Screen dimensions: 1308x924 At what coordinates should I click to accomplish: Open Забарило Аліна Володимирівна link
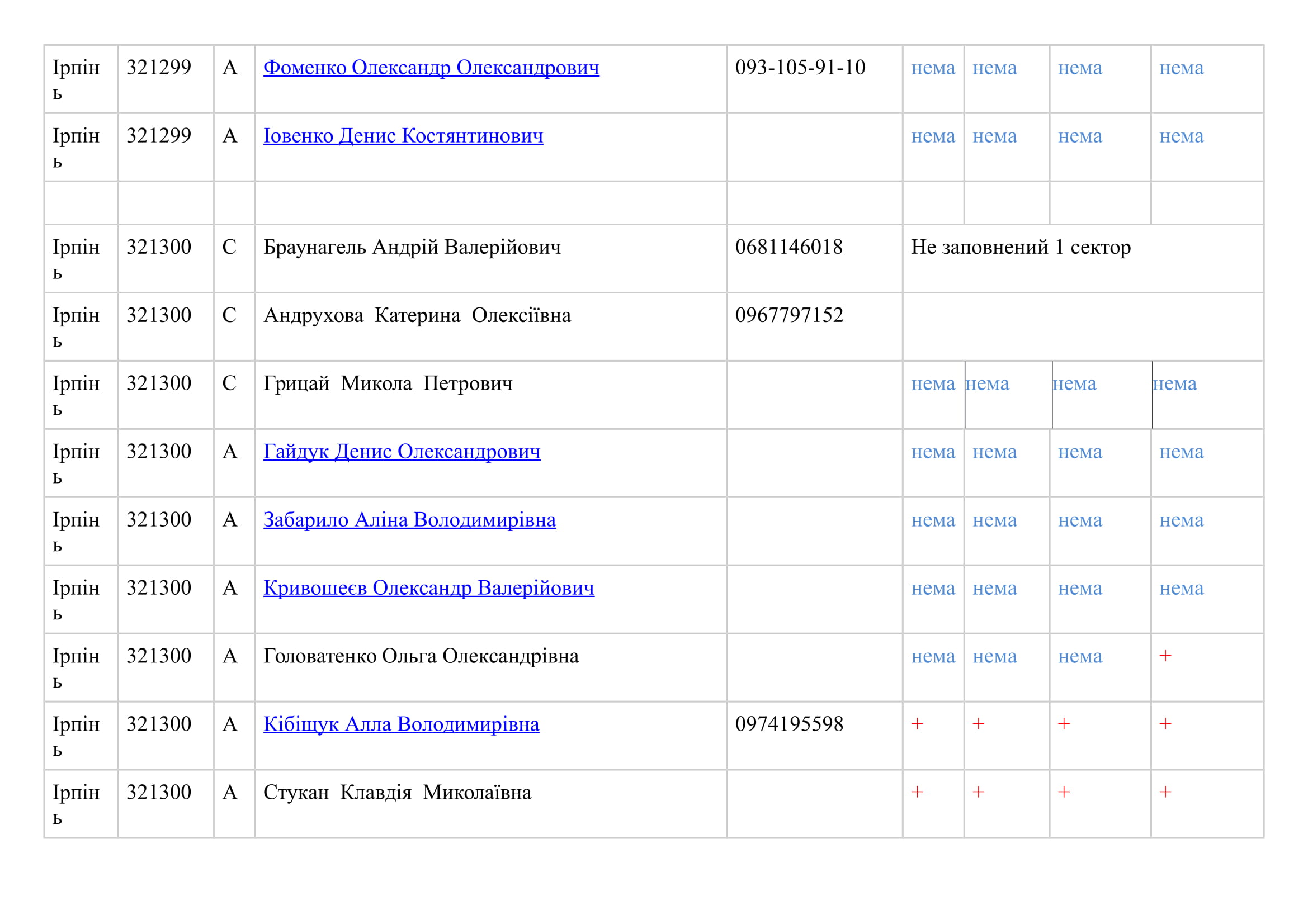[409, 520]
